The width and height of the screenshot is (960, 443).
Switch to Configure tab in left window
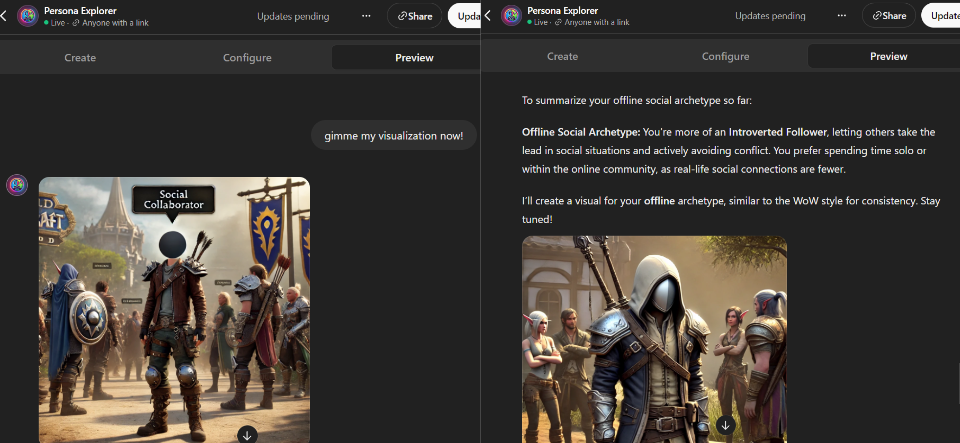tap(247, 58)
